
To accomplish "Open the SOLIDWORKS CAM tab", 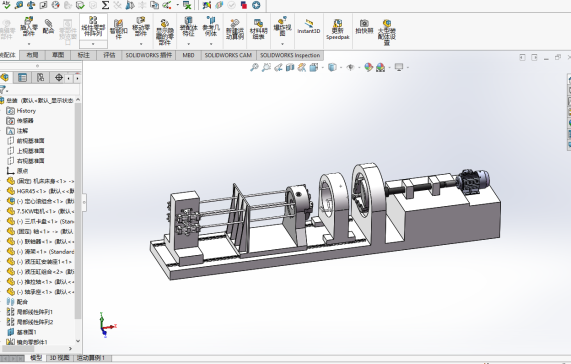I will [x=228, y=55].
